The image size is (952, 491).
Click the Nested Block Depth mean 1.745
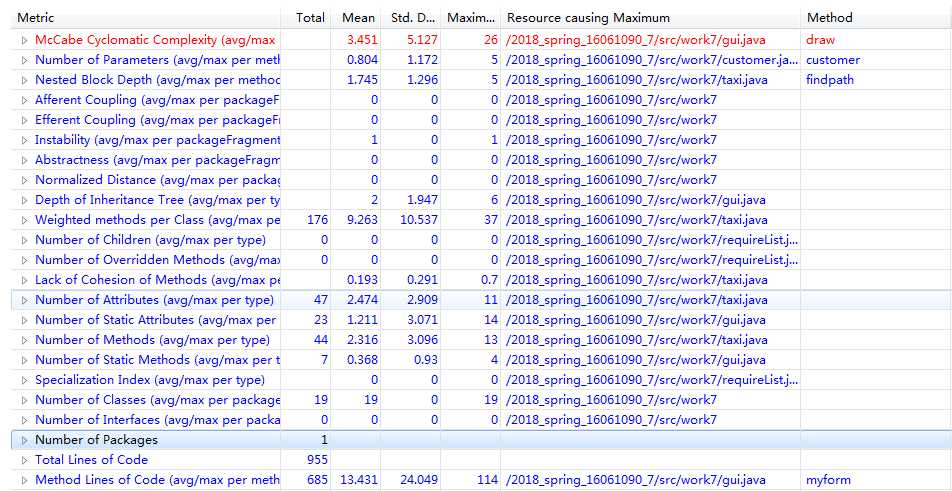362,80
